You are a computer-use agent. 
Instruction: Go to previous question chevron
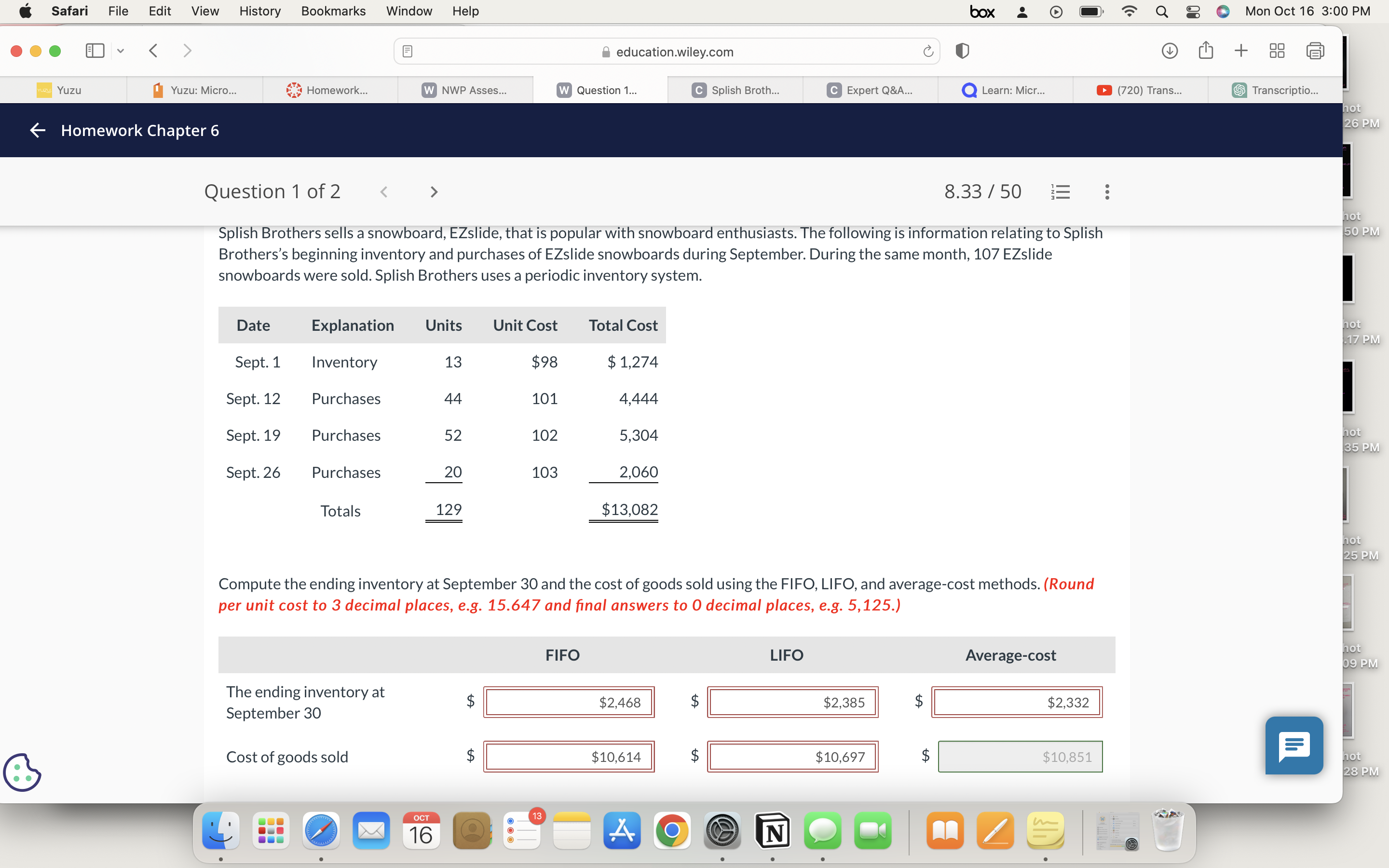[x=384, y=192]
